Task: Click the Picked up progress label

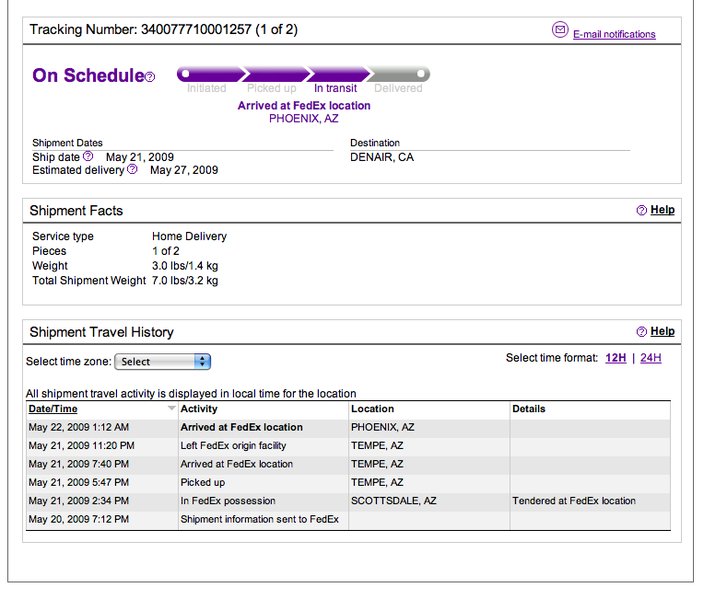Action: tap(272, 88)
